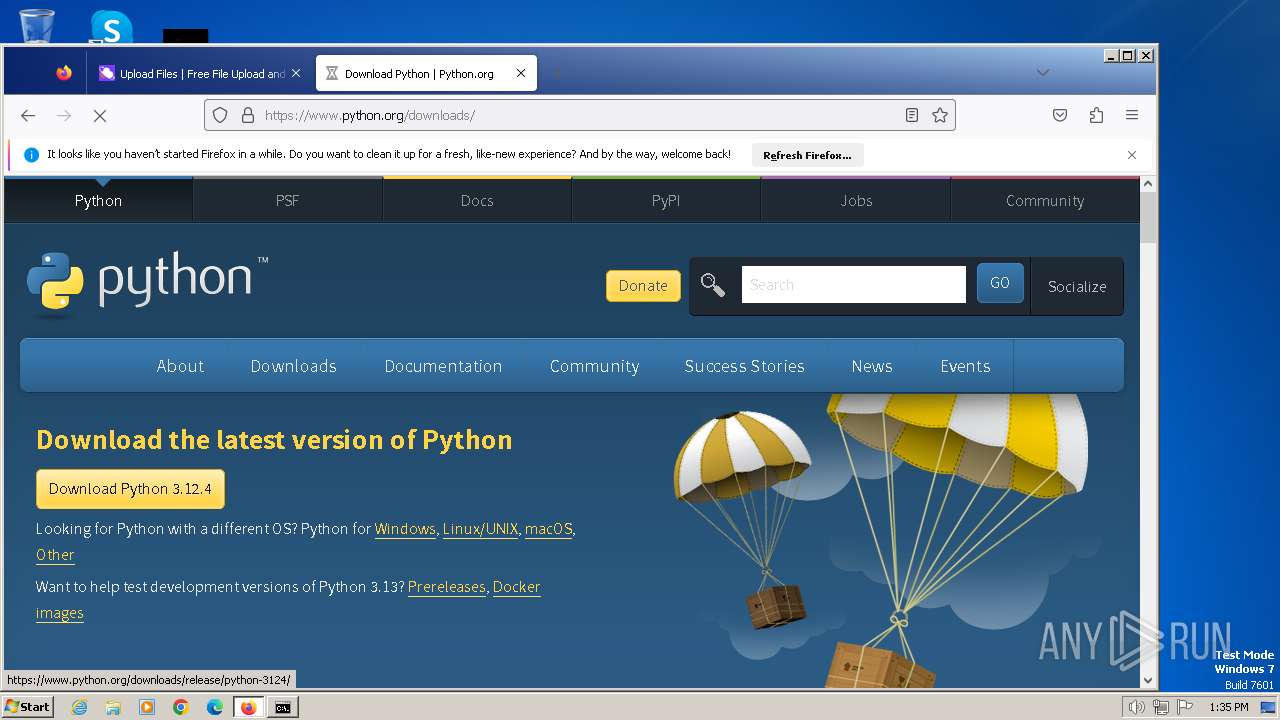Launch Microsoft Edge from the taskbar
This screenshot has height=720, width=1280.
coord(215,707)
